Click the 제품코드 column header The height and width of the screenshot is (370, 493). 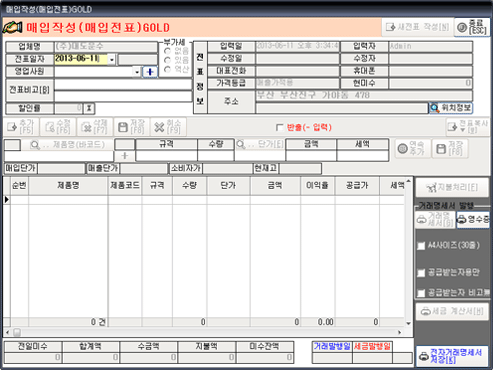click(125, 185)
